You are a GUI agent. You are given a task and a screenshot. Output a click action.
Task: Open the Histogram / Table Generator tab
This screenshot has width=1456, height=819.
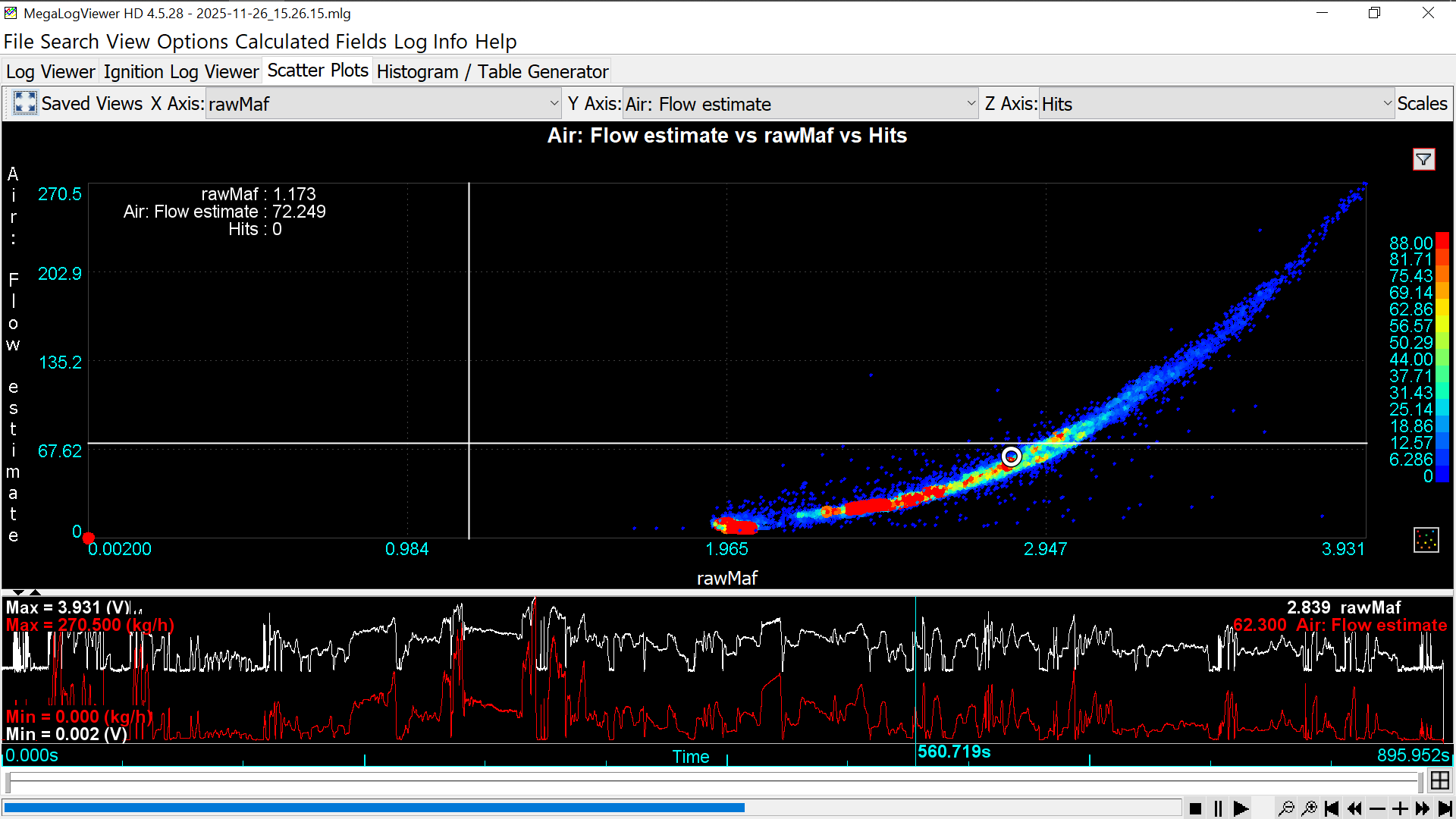(x=492, y=72)
